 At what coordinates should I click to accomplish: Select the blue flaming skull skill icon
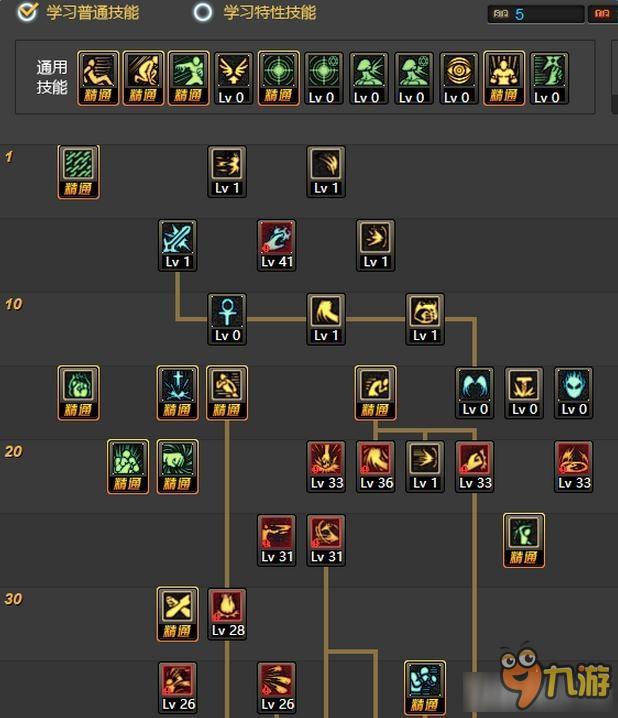point(574,393)
